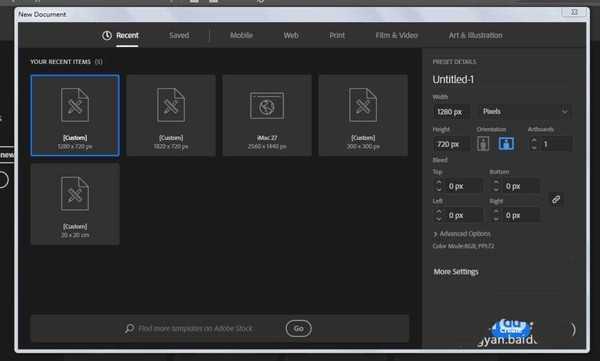Click the Go button for Adobe Stock
Viewport: 600px width, 361px height.
coord(298,328)
